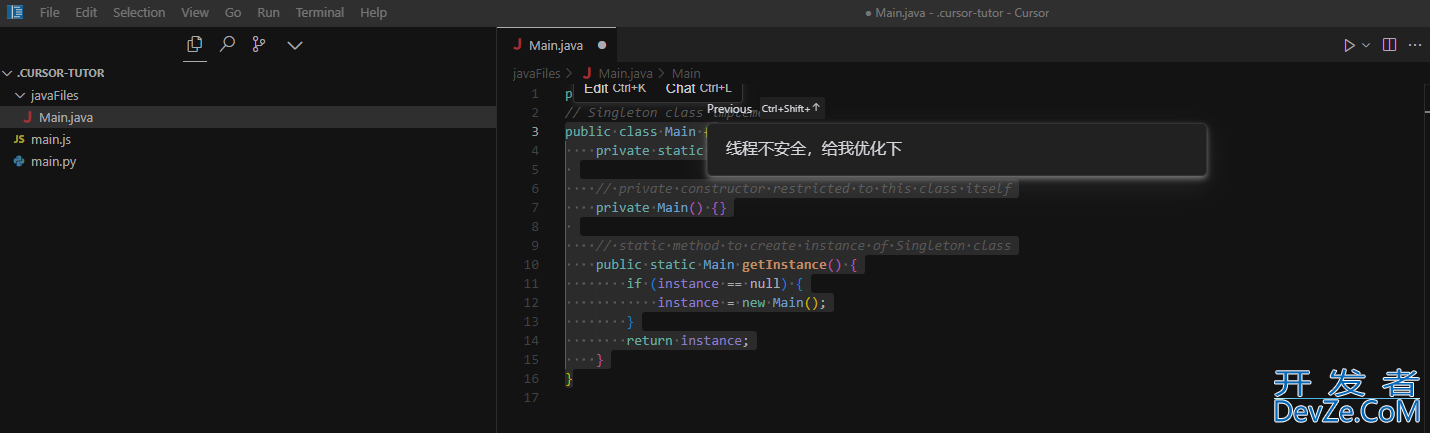The image size is (1430, 433).
Task: Open the File menu
Action: [x=50, y=13]
